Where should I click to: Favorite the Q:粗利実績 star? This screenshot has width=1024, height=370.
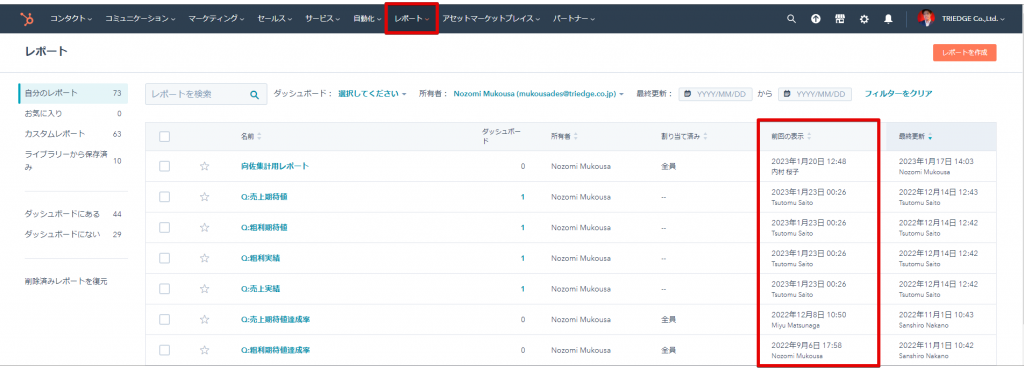tap(204, 258)
